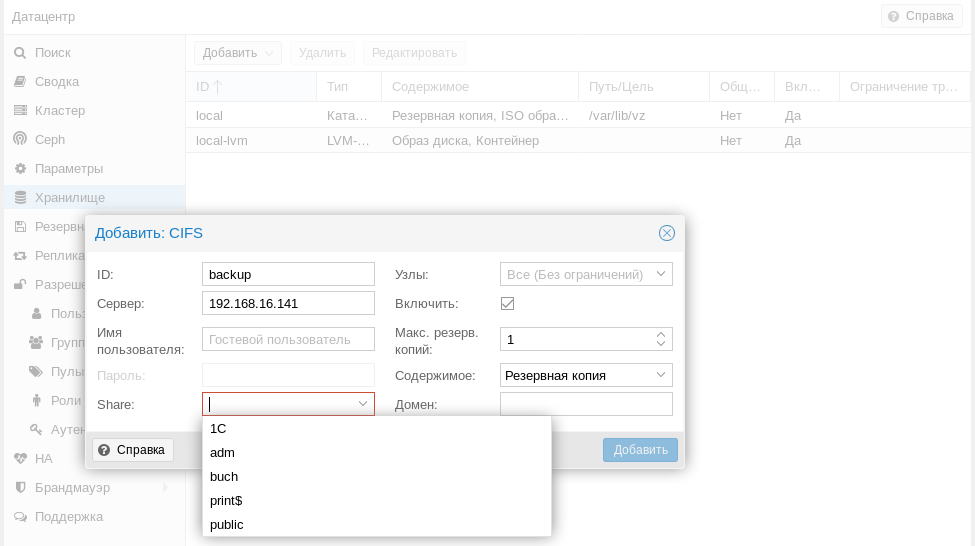975x546 pixels.
Task: Click the Кластер server icon
Action: (20, 110)
